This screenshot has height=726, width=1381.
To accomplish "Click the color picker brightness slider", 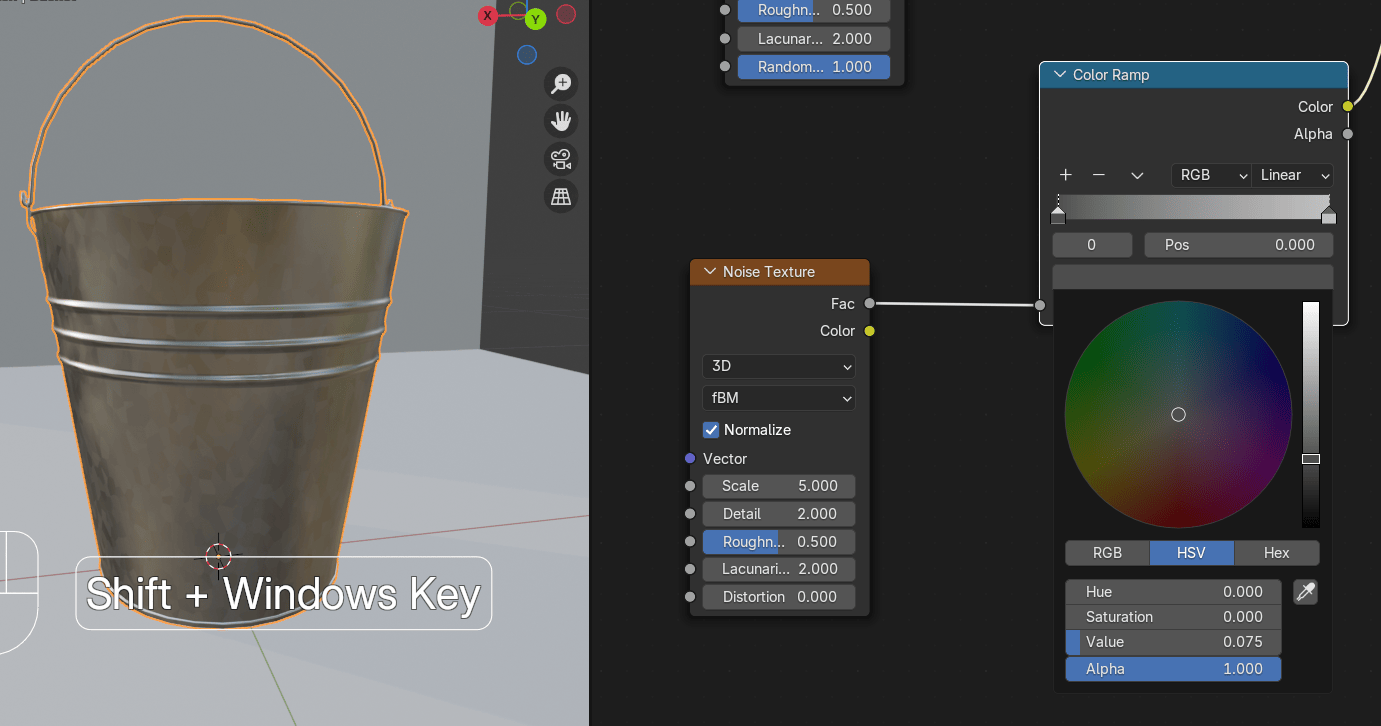I will point(1310,414).
